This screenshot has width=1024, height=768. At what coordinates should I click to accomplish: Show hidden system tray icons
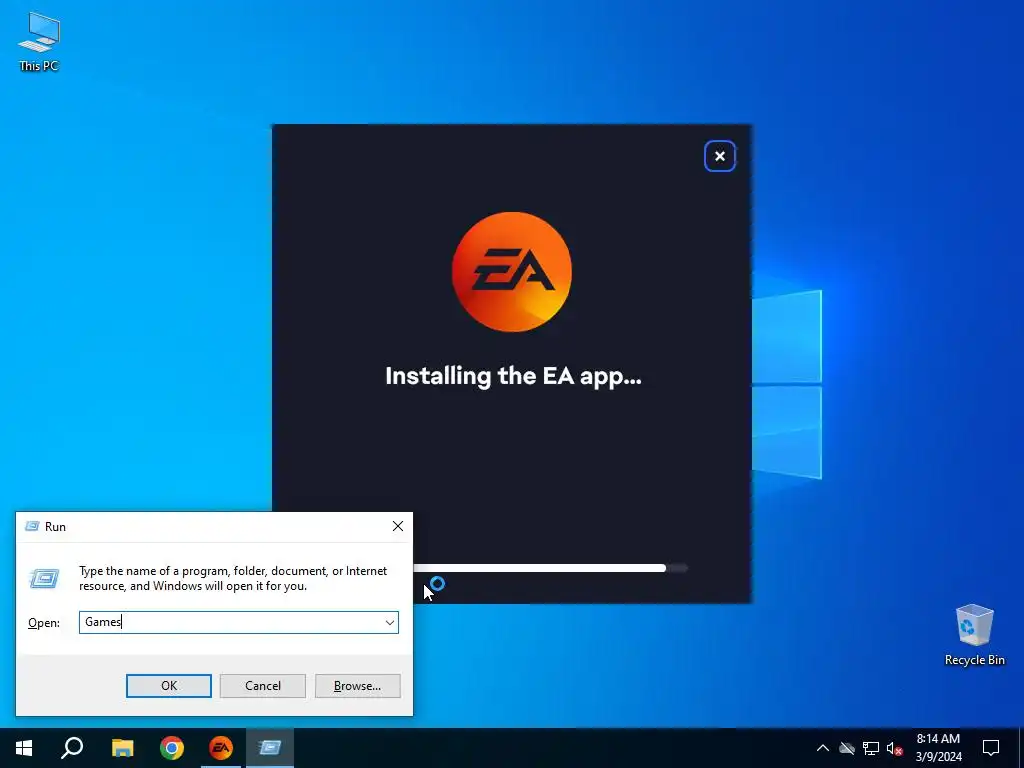(x=823, y=748)
